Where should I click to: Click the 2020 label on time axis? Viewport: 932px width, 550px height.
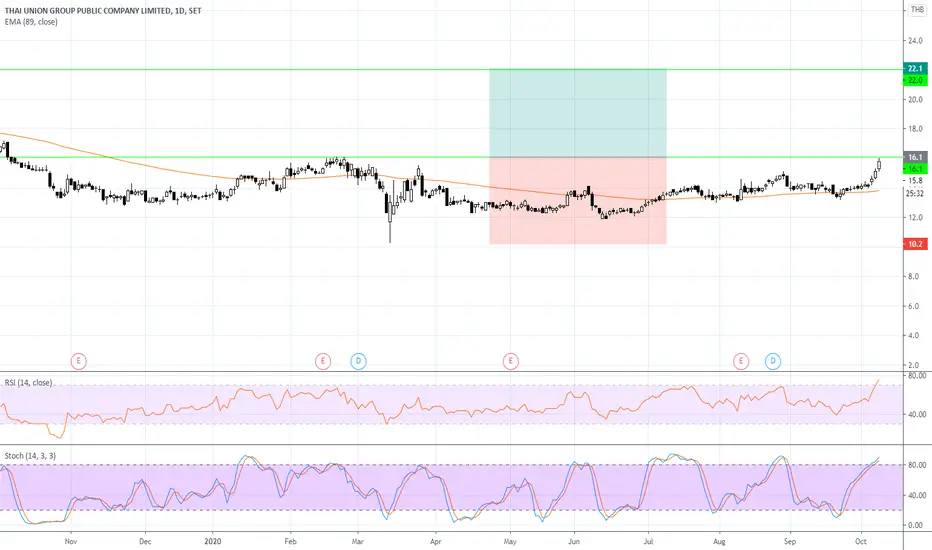coord(212,542)
